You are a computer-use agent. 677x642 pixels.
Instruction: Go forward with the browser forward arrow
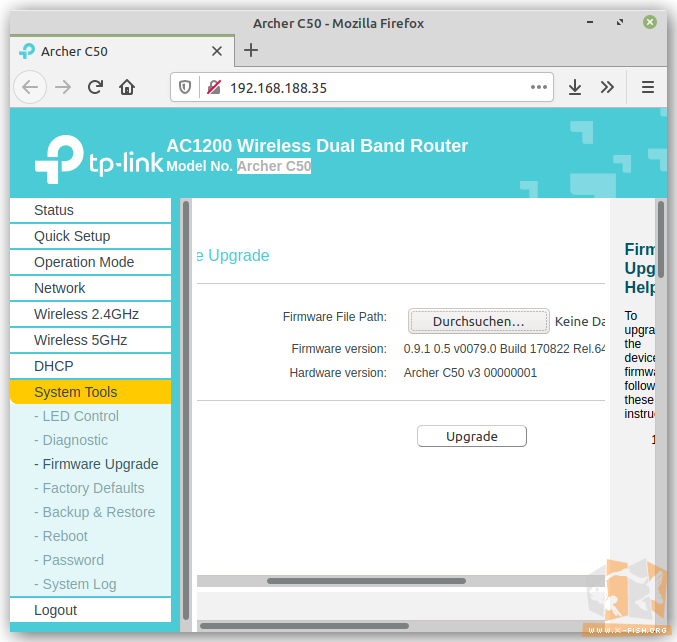click(x=63, y=87)
